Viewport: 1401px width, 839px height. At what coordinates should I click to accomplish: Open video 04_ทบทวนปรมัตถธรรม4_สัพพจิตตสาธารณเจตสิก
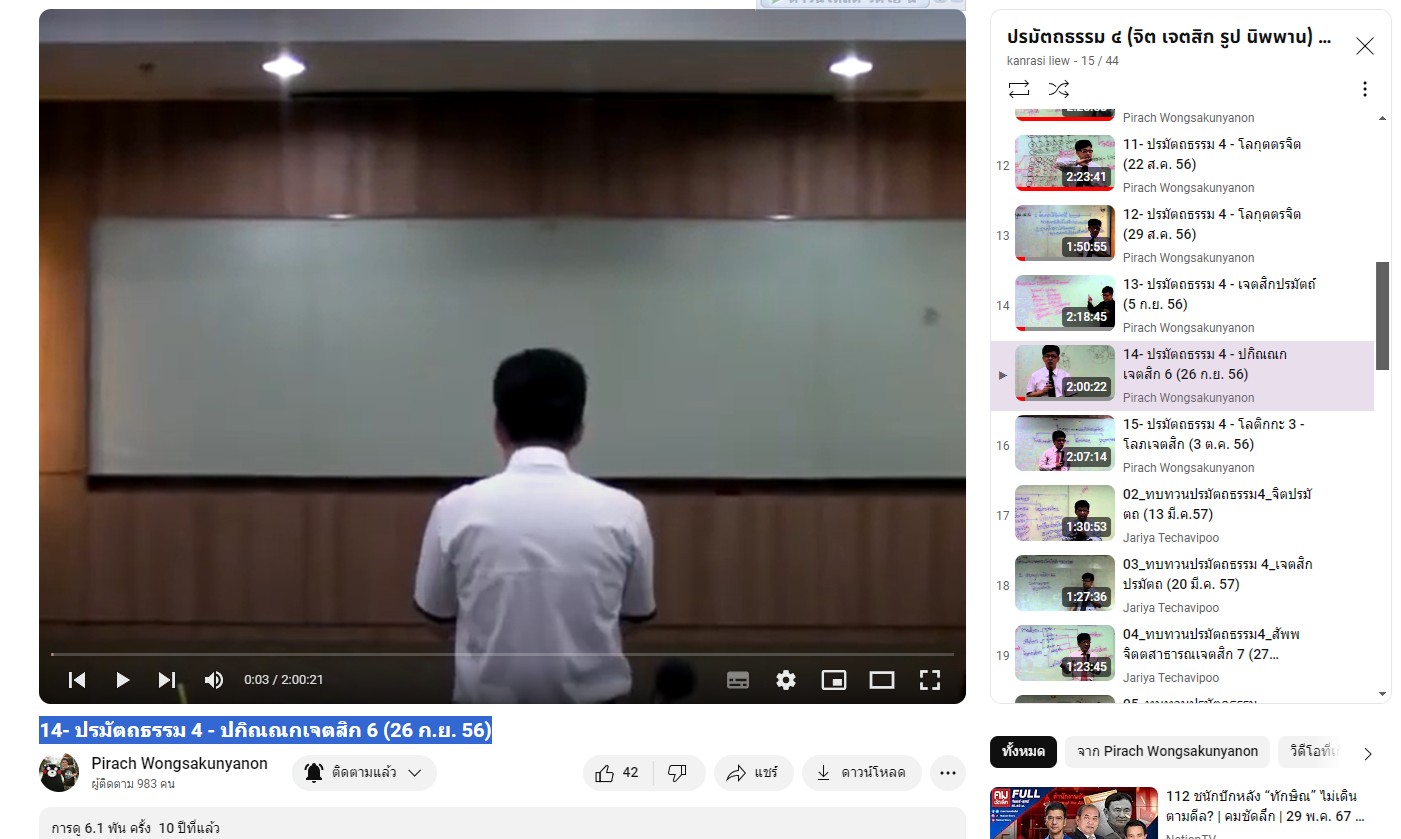(1182, 656)
